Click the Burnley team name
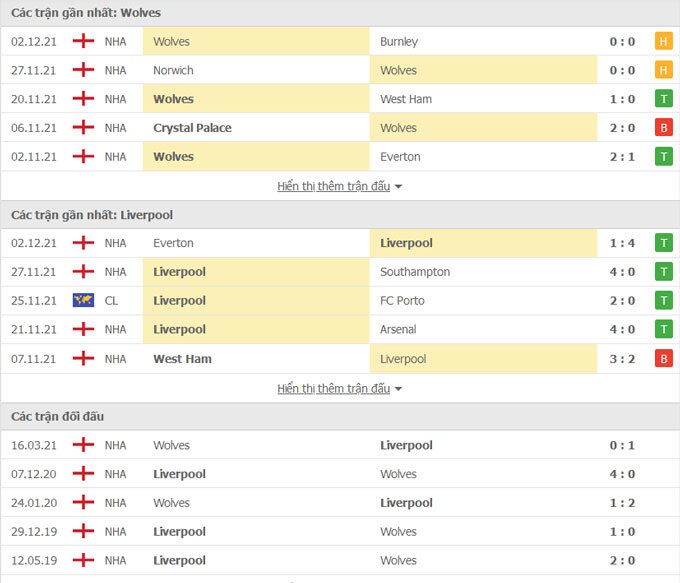The width and height of the screenshot is (680, 583). pyautogui.click(x=399, y=42)
